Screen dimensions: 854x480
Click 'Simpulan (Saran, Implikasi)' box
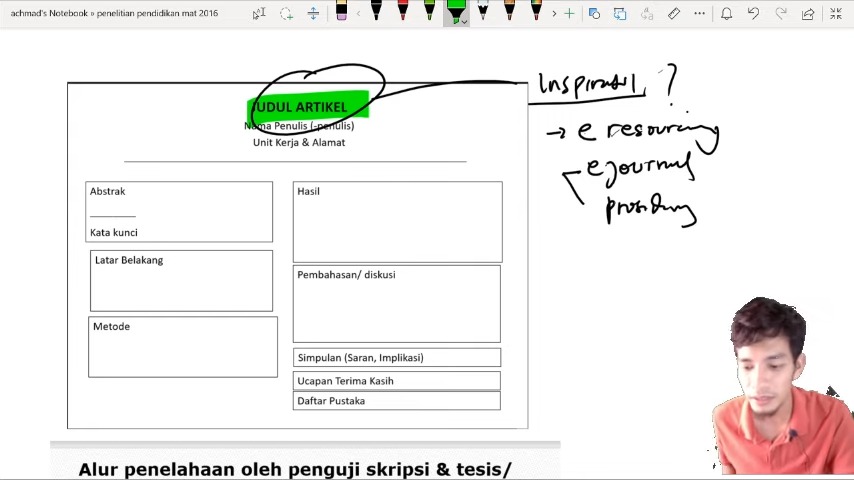pyautogui.click(x=396, y=357)
